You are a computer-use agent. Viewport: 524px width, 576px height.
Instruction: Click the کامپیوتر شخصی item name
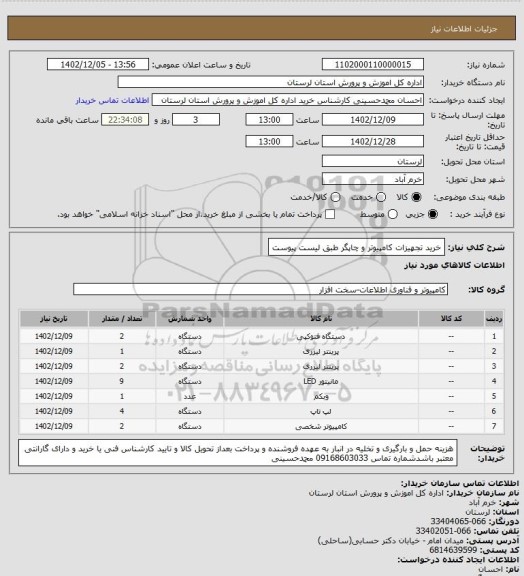(321, 426)
